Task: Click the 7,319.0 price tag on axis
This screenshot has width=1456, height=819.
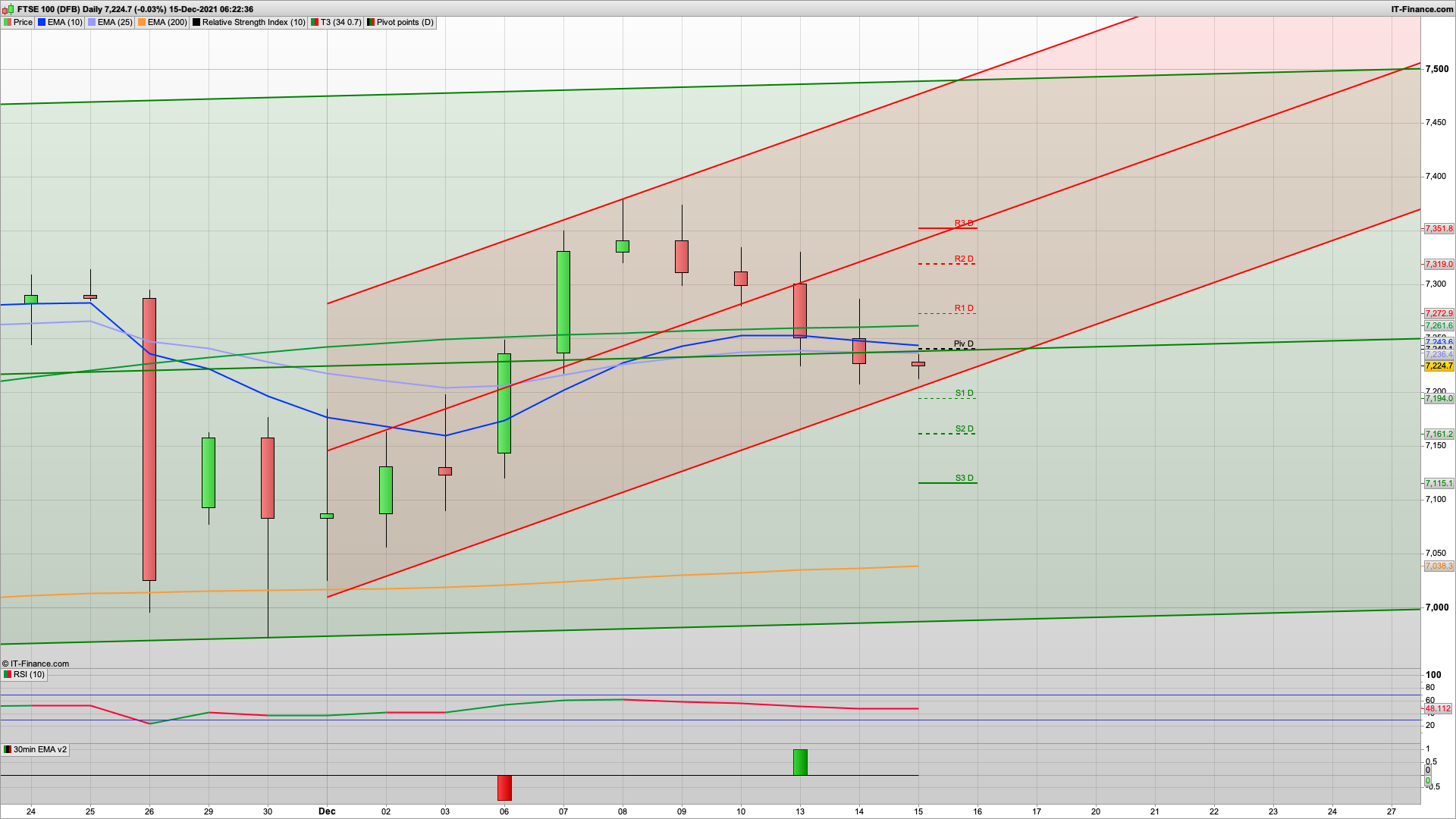Action: coord(1439,264)
